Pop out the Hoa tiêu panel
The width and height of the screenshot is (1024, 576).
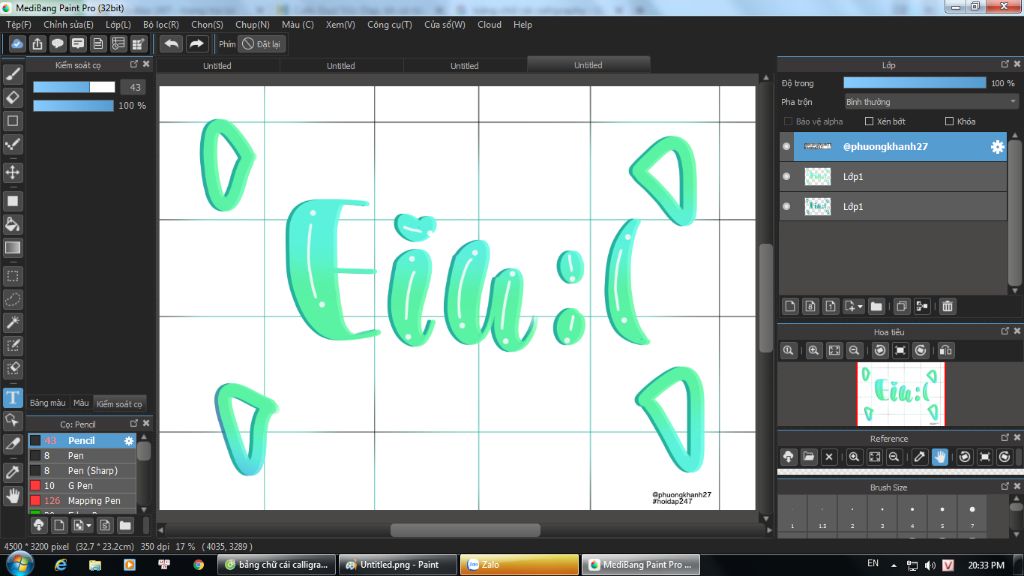point(1004,331)
